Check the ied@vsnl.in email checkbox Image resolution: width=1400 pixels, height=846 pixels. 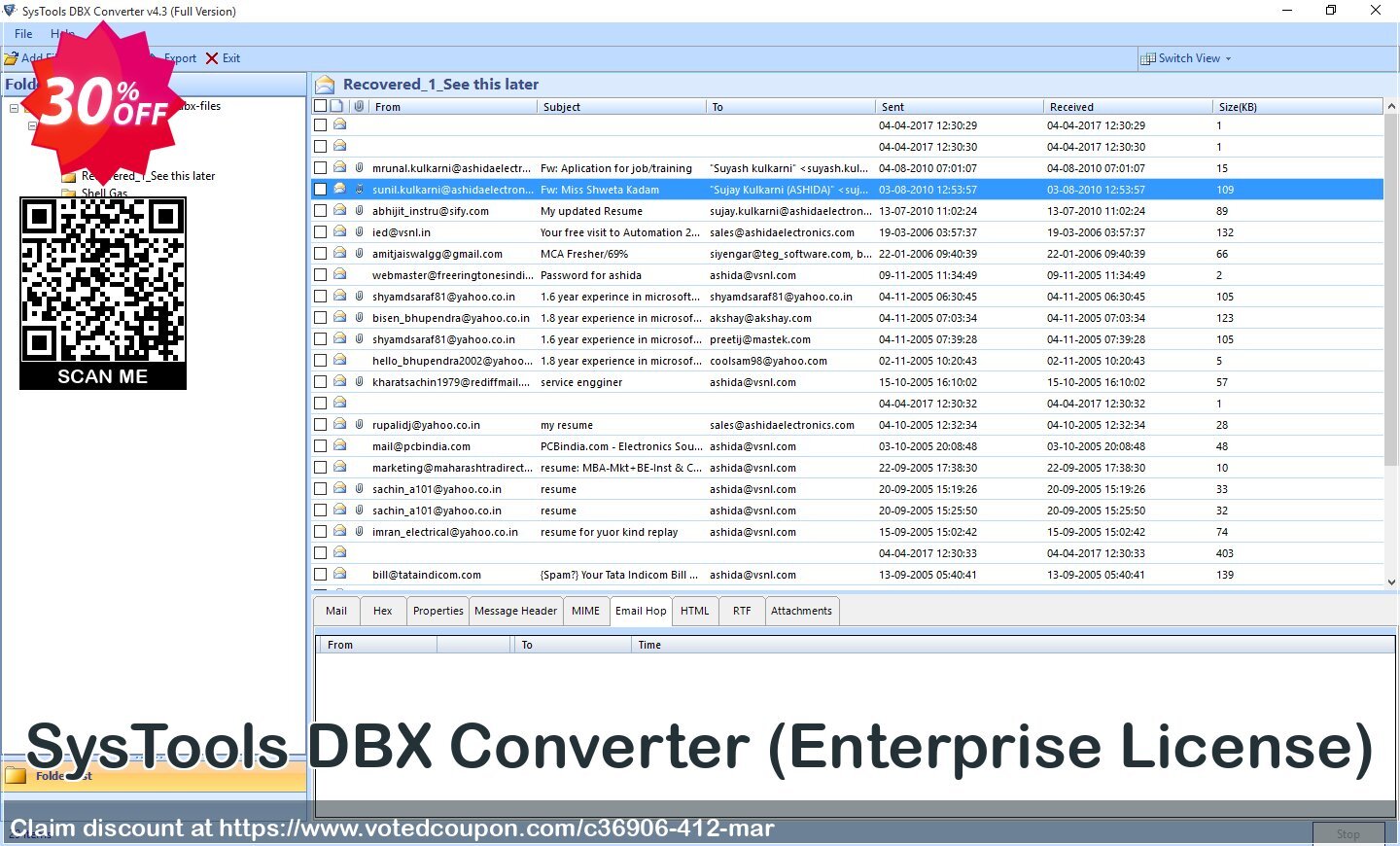(320, 232)
